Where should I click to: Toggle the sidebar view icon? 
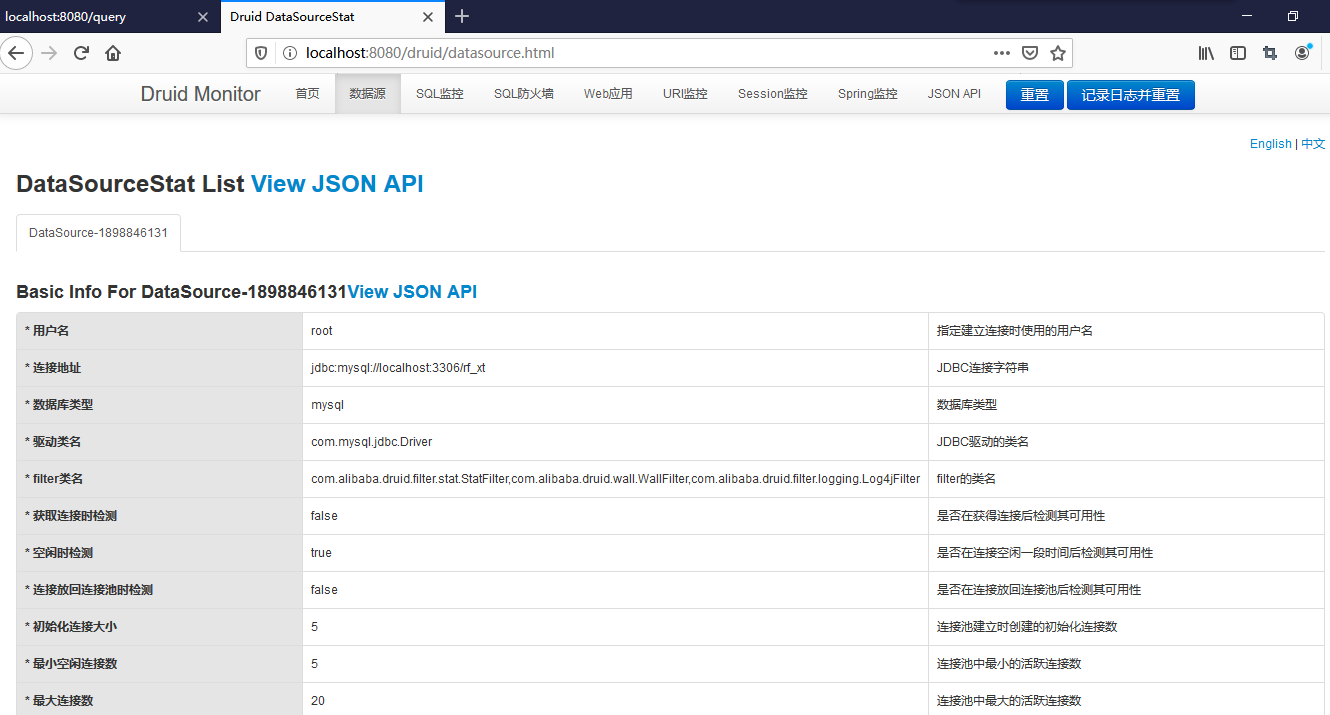click(x=1238, y=53)
